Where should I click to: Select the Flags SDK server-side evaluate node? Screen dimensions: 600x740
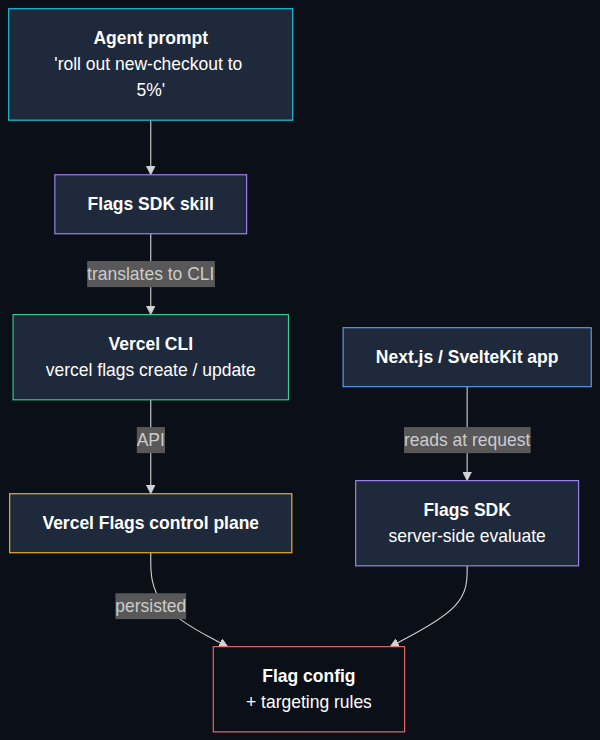[467, 523]
